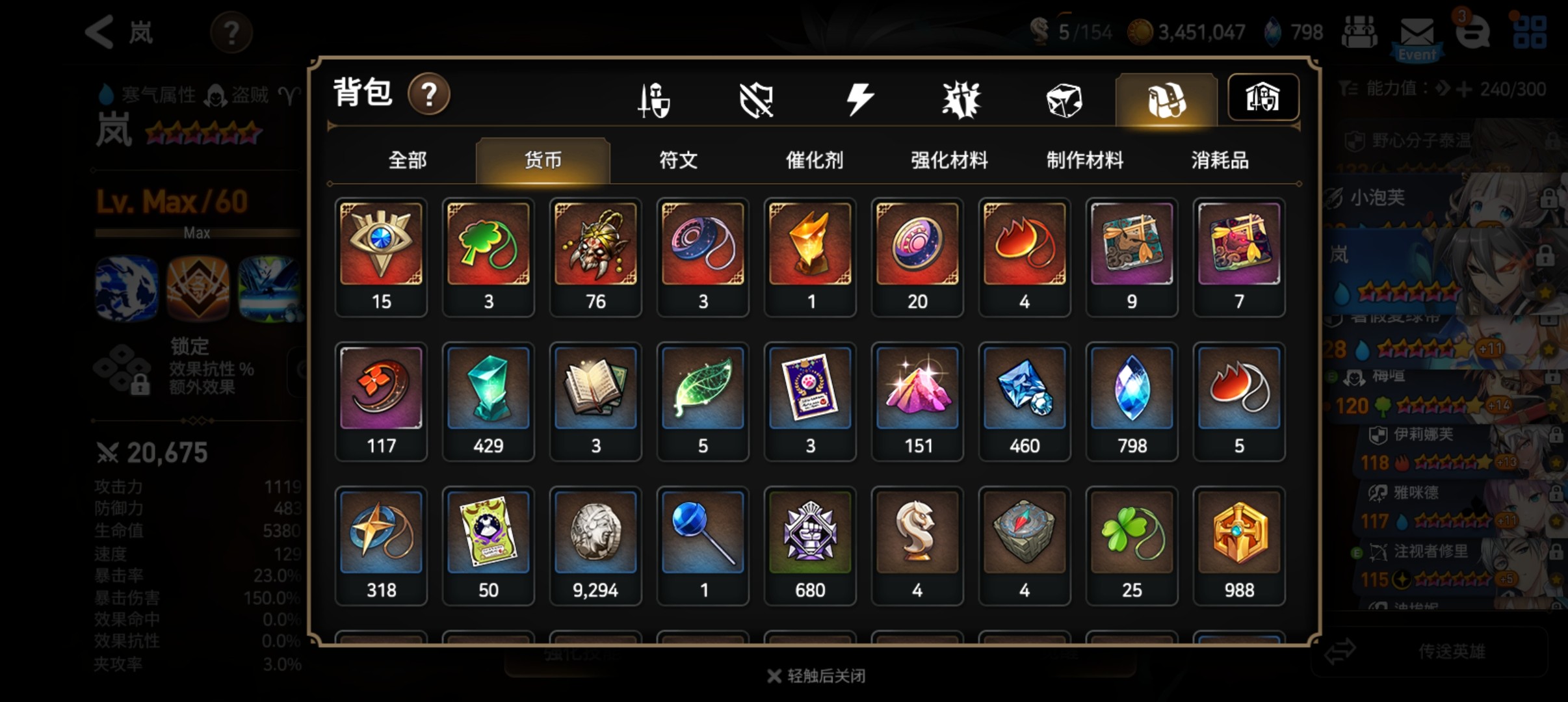Switch to the 全部 tab
The width and height of the screenshot is (1568, 702).
point(408,160)
